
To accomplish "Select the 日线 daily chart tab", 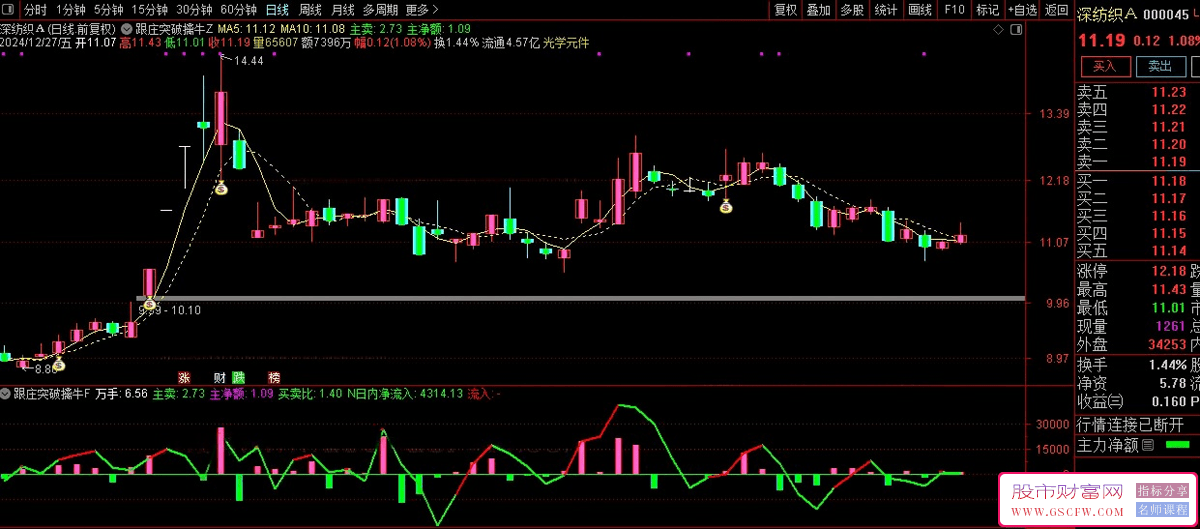I will (277, 9).
